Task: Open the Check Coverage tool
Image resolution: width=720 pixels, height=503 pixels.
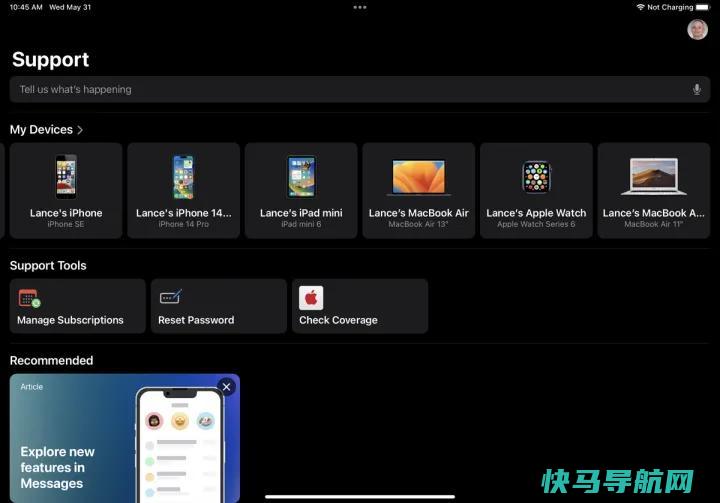Action: [x=360, y=306]
